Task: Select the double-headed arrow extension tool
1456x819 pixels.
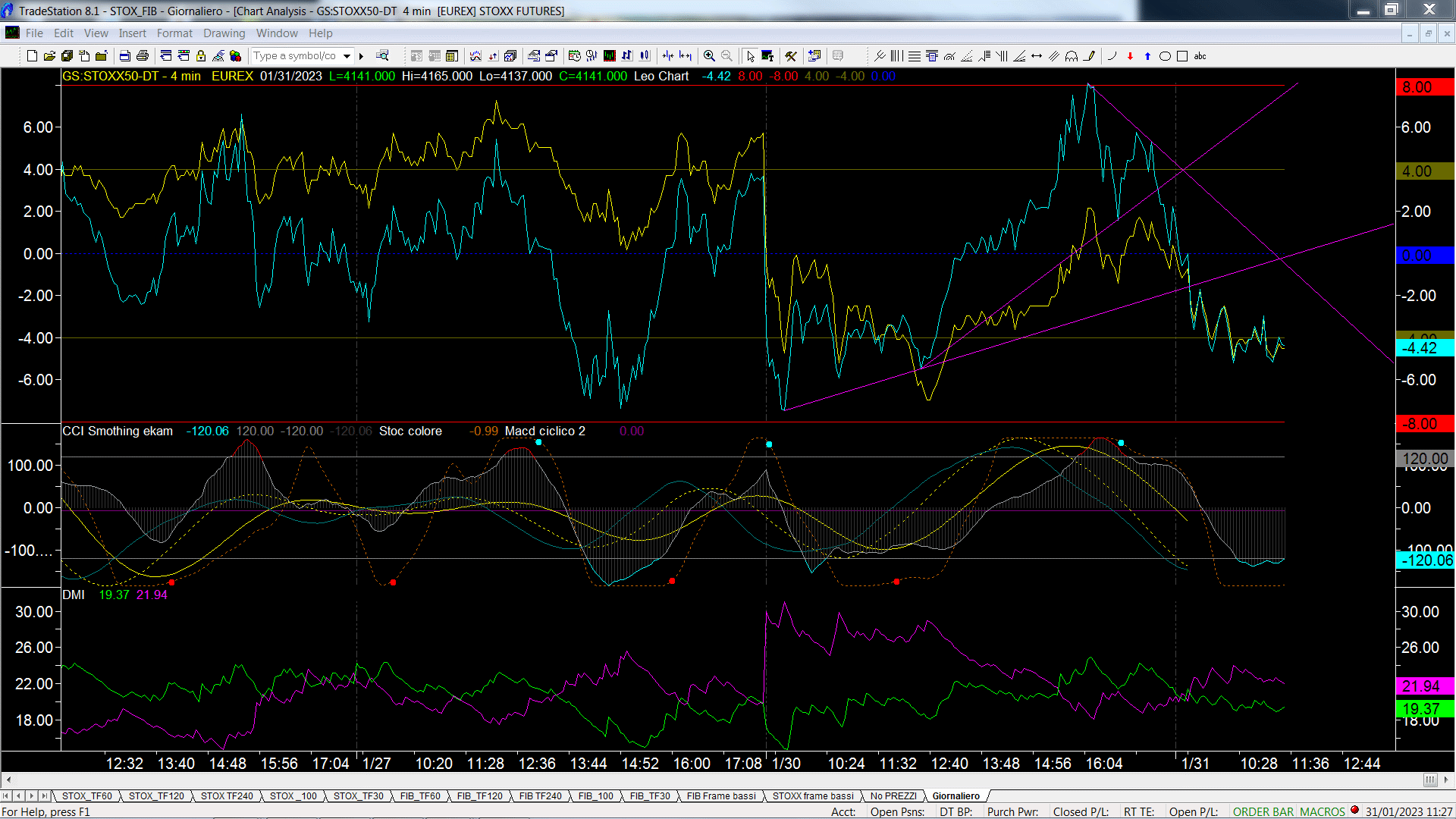Action: 1037,56
